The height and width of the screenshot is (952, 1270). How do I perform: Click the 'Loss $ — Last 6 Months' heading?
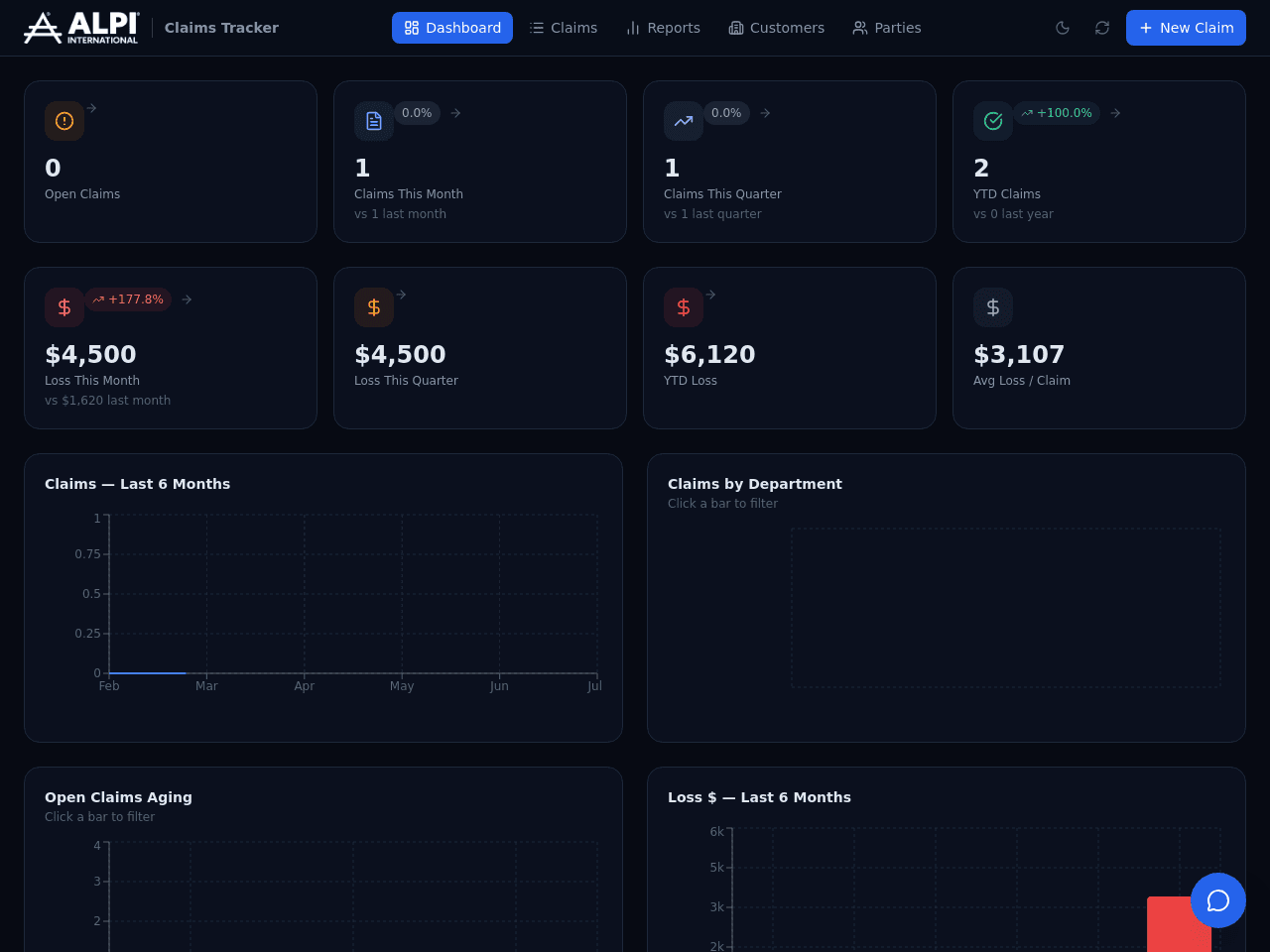click(x=759, y=797)
